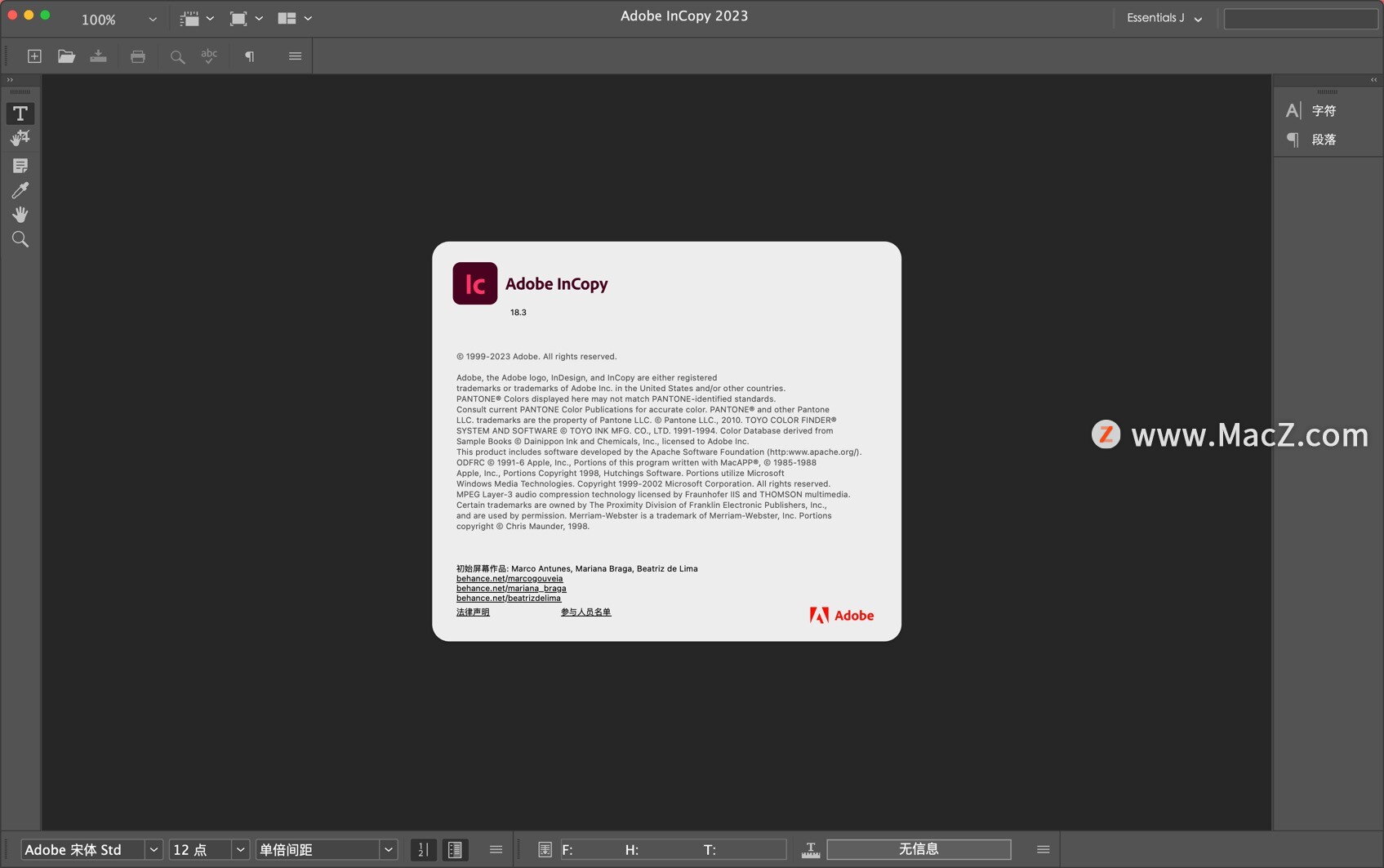Open the 单倍间距 line spacing dropdown
This screenshot has height=868, width=1384.
389,850
